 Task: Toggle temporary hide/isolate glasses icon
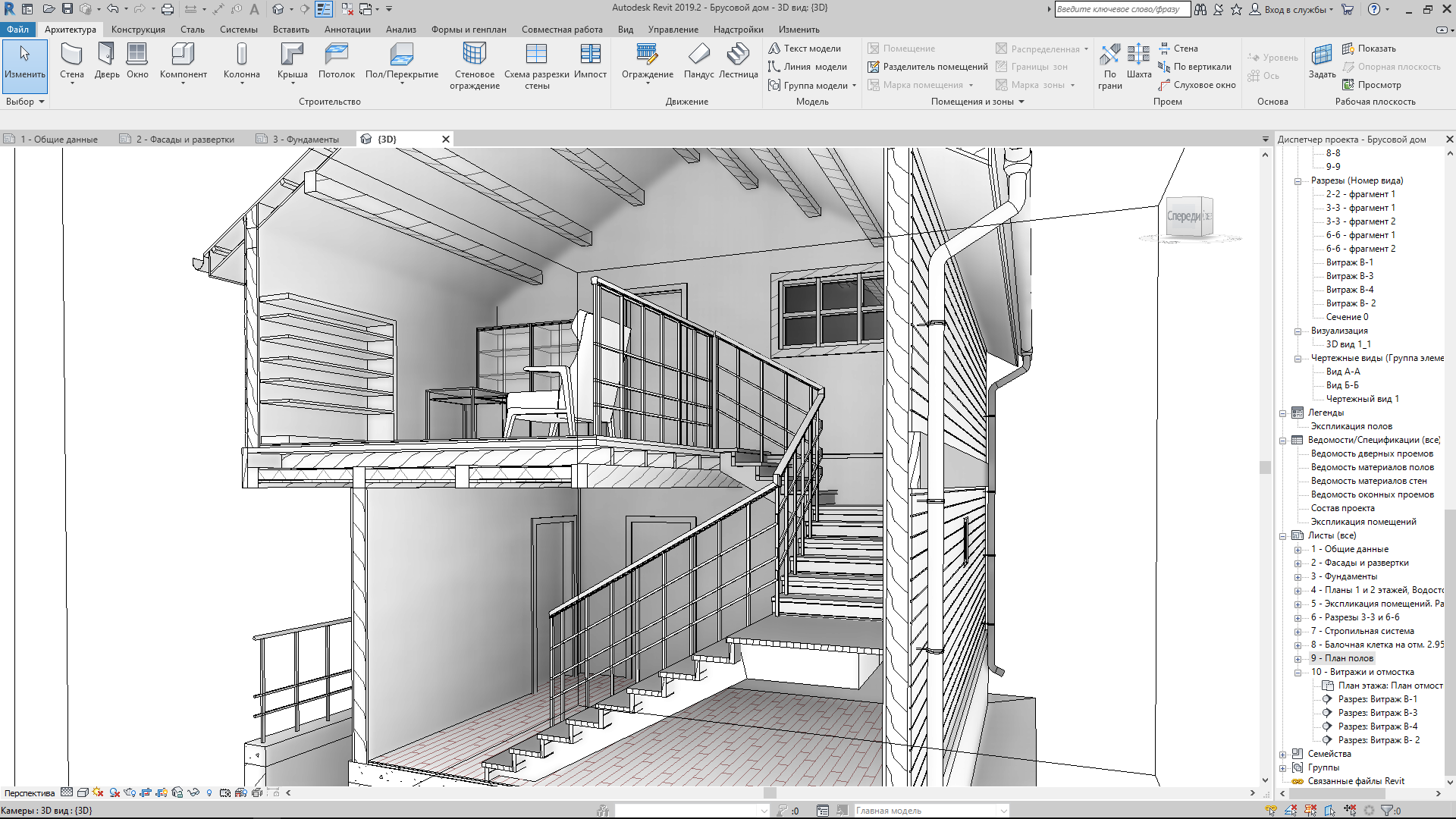click(x=193, y=792)
